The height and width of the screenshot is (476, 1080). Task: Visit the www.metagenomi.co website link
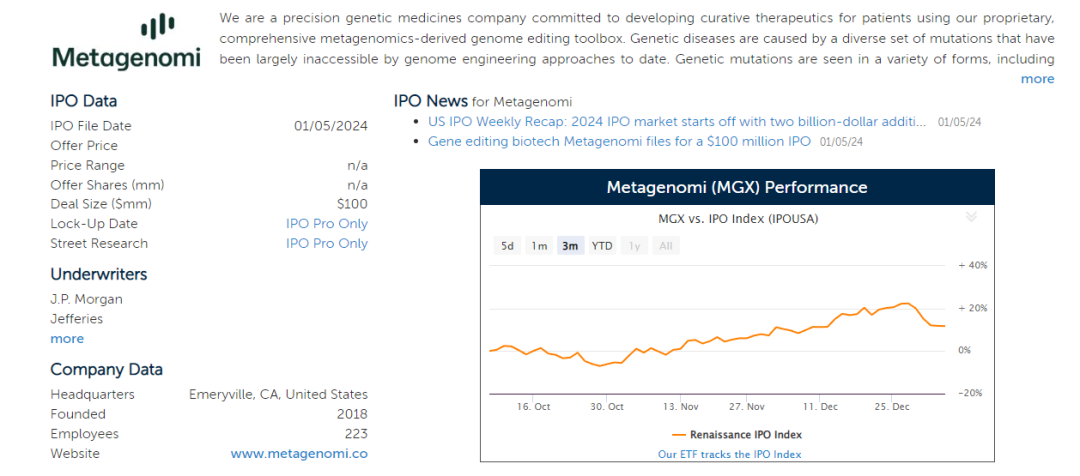coord(299,453)
